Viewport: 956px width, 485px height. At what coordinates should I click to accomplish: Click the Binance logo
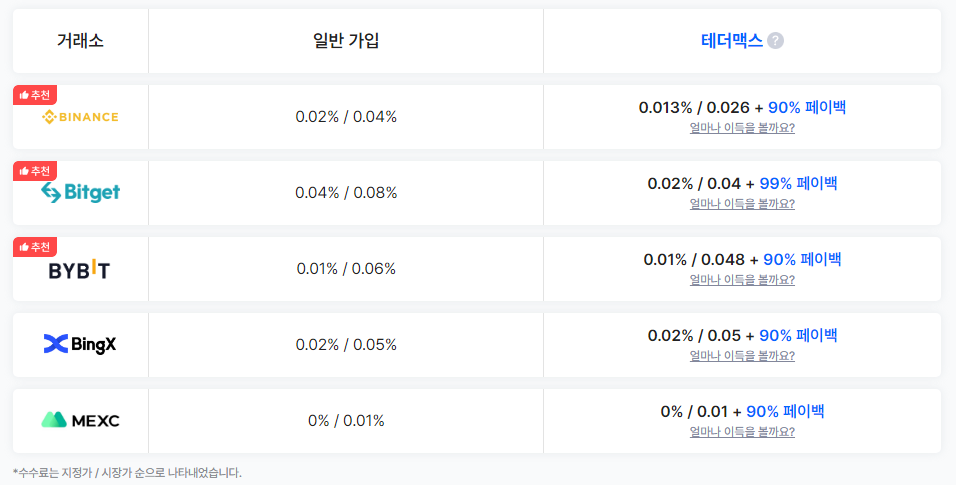coord(80,117)
